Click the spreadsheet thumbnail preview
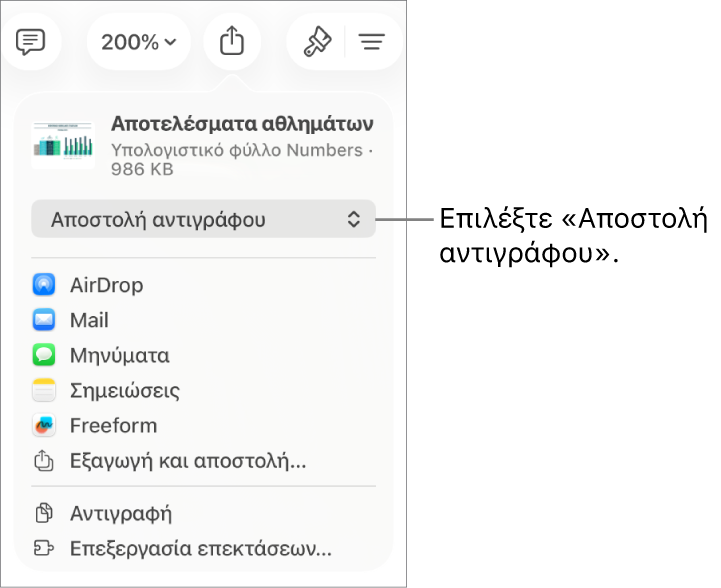721x588 pixels. pyautogui.click(x=63, y=145)
